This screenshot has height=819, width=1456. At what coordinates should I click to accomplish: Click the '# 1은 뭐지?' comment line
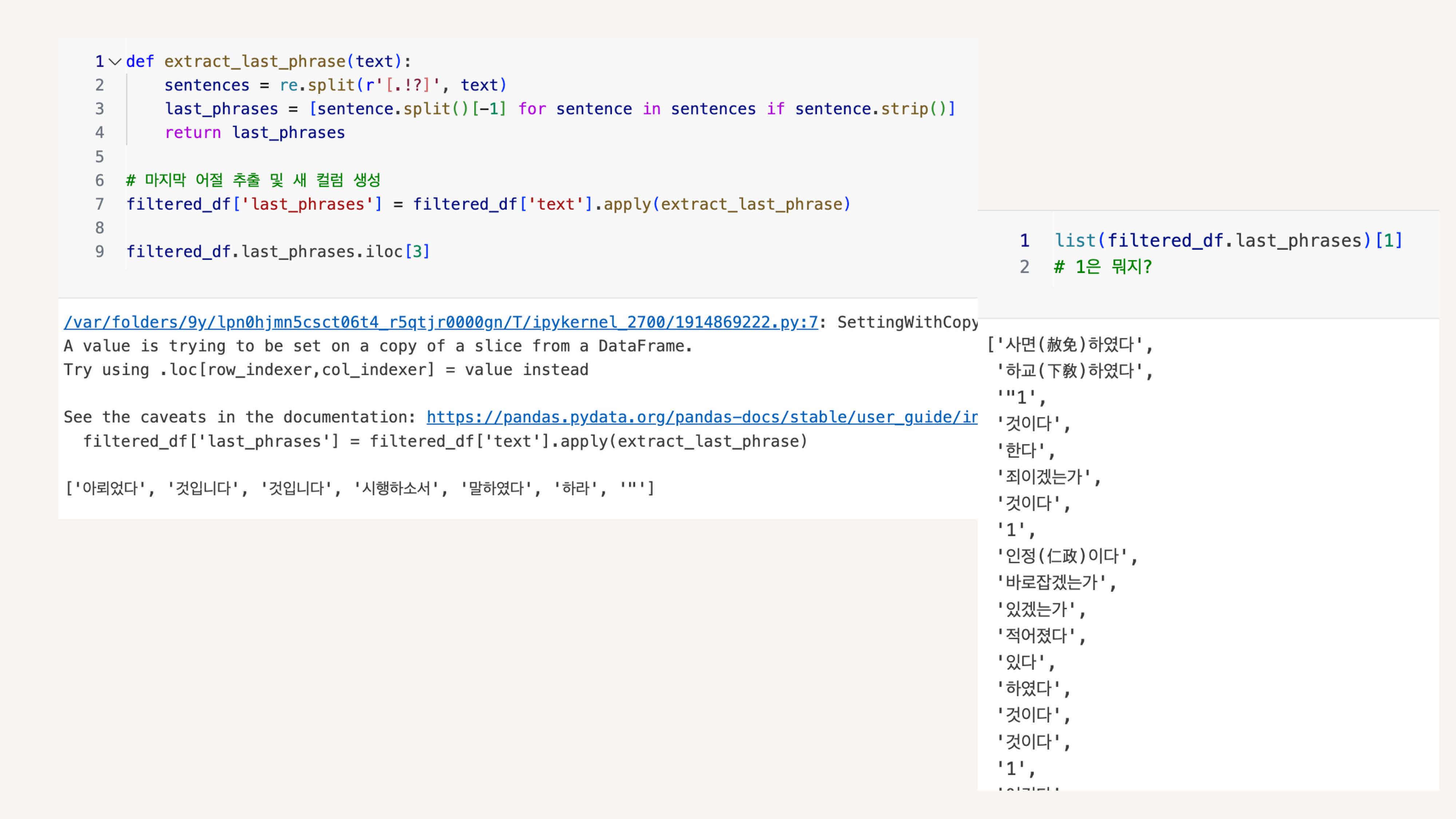(x=1102, y=267)
